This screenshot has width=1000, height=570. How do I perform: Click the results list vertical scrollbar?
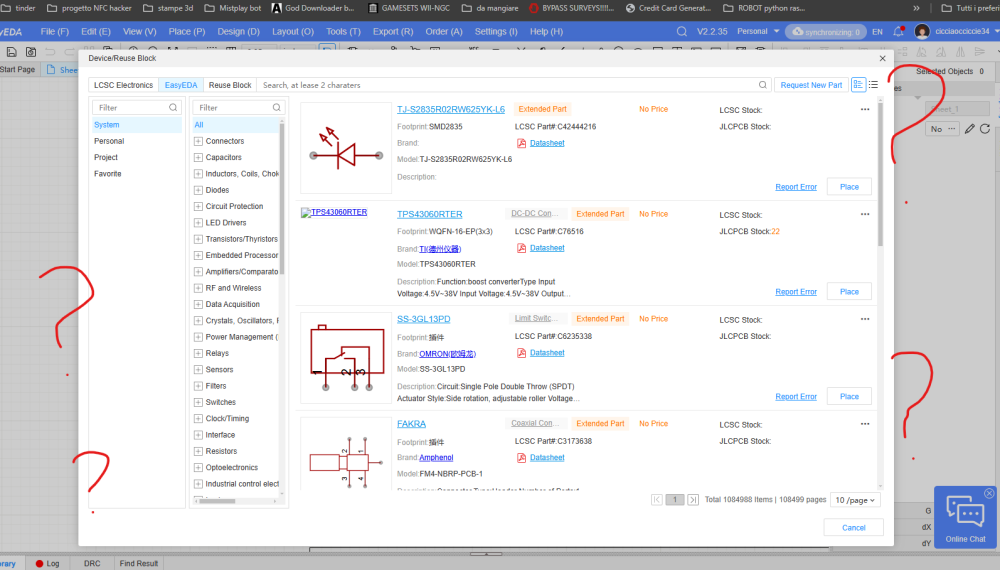pyautogui.click(x=880, y=175)
